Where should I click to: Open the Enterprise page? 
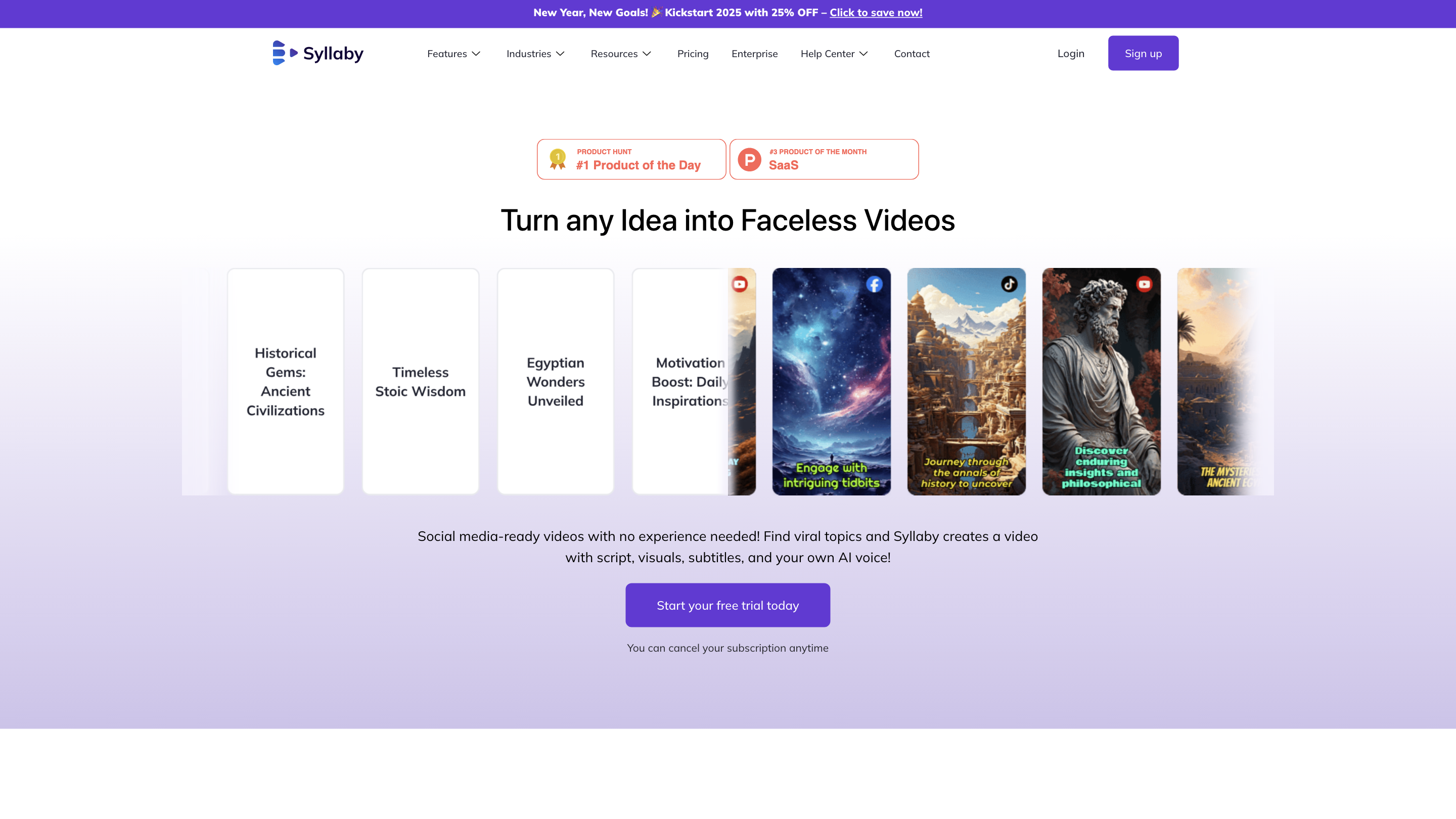(x=755, y=54)
